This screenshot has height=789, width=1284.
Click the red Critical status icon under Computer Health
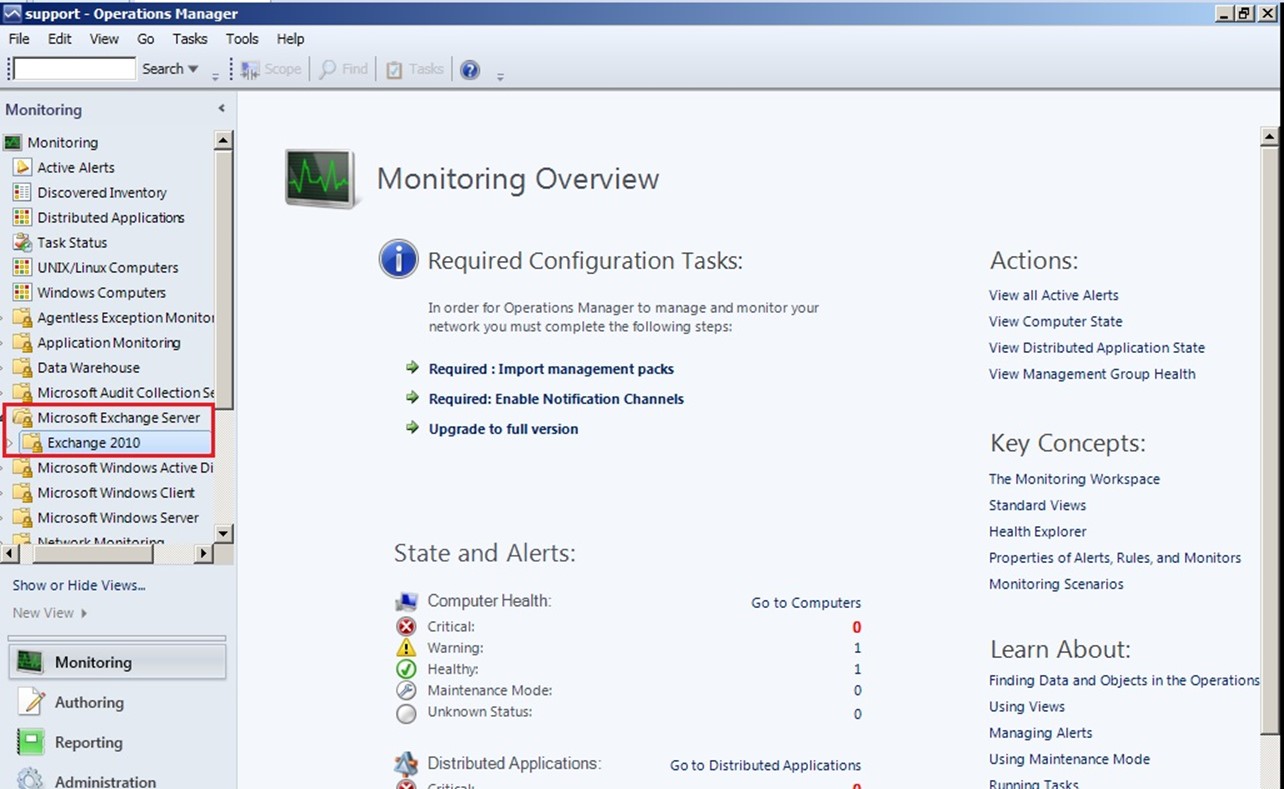(406, 627)
